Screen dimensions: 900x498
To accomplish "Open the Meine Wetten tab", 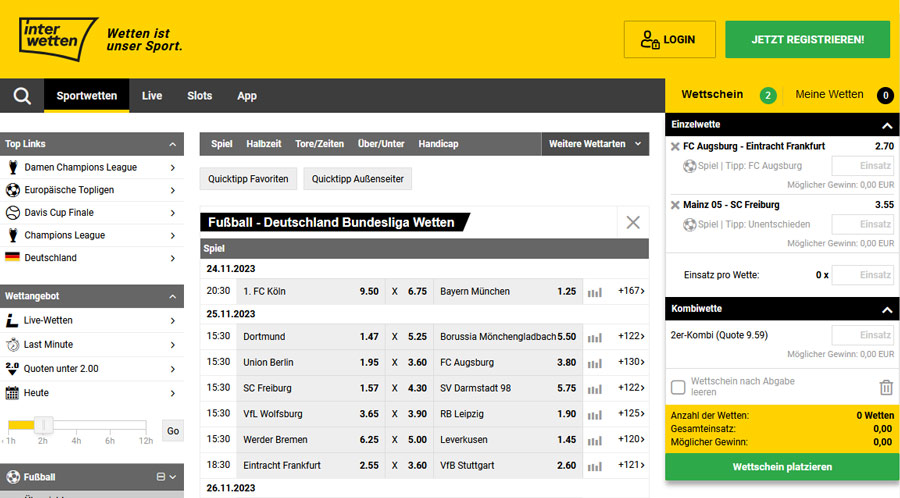I will [829, 95].
